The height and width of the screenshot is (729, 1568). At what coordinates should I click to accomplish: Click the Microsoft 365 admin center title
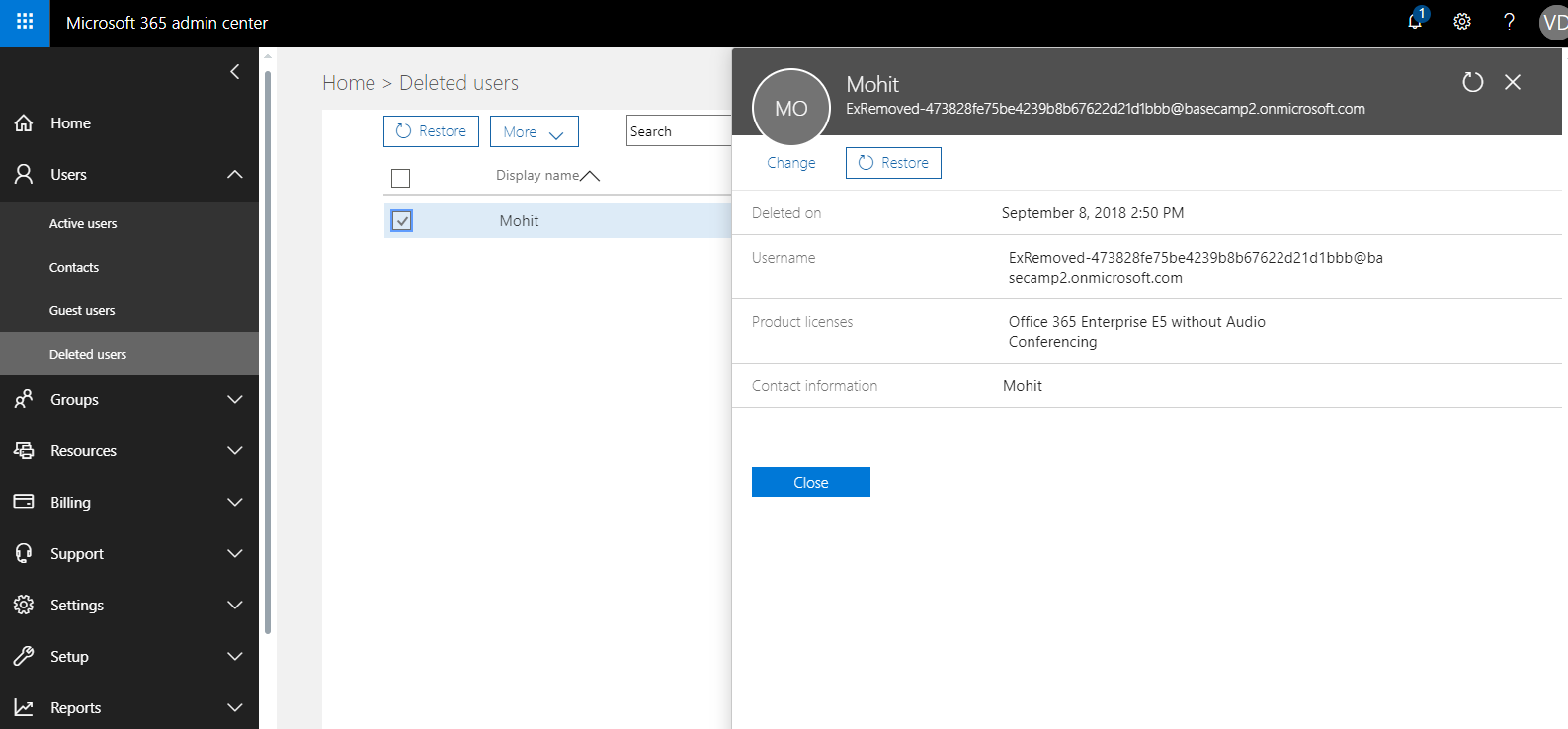167,23
